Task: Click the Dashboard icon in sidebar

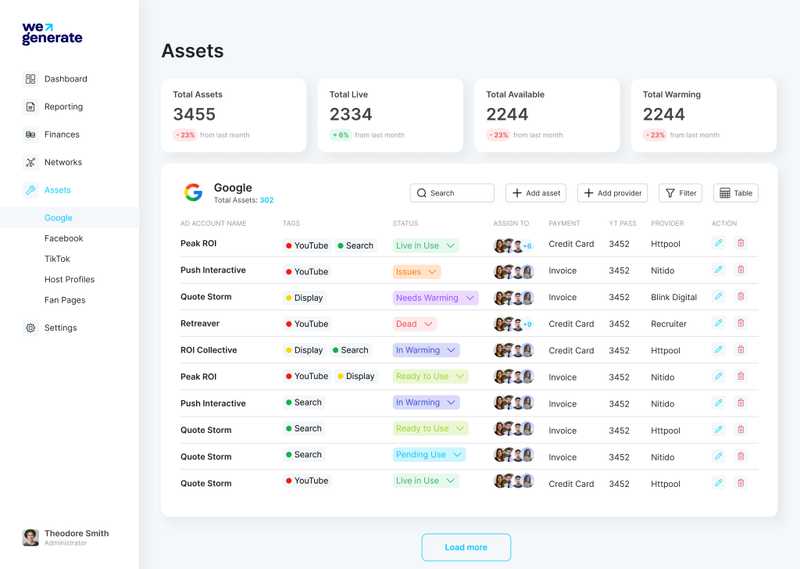Action: [30, 79]
